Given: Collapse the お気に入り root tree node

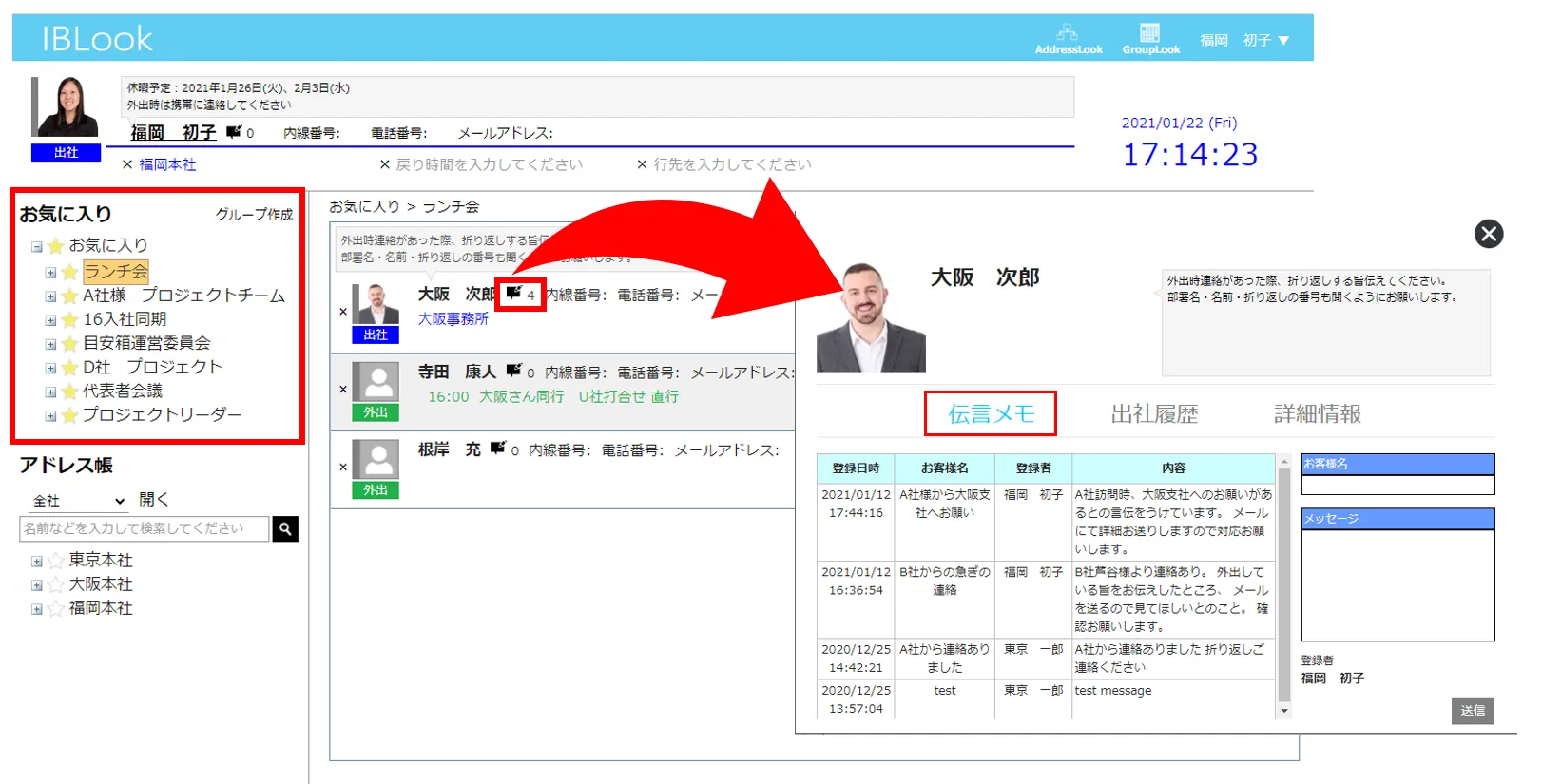Looking at the screenshot, I should (x=36, y=247).
